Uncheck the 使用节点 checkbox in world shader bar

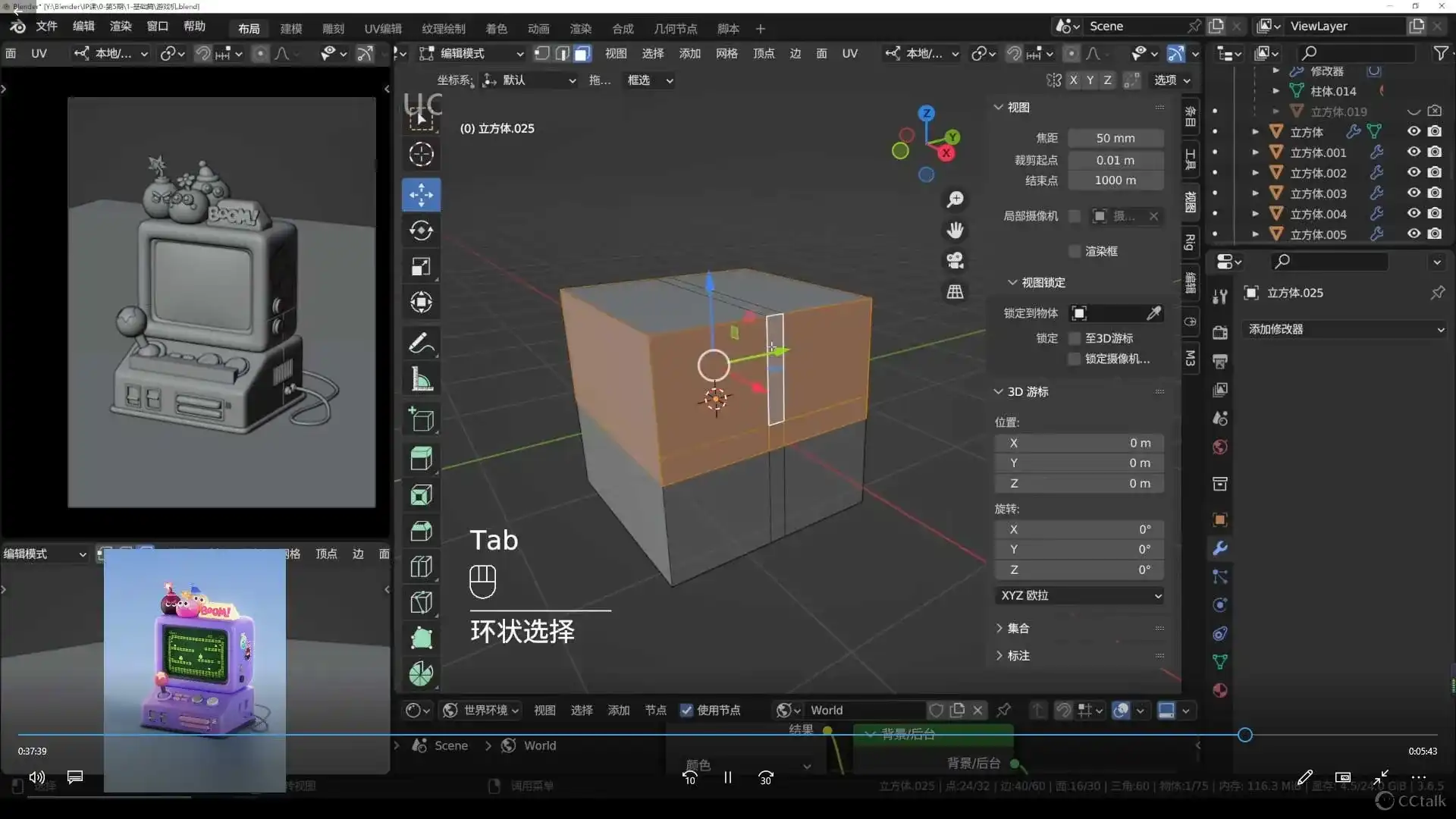pyautogui.click(x=687, y=710)
